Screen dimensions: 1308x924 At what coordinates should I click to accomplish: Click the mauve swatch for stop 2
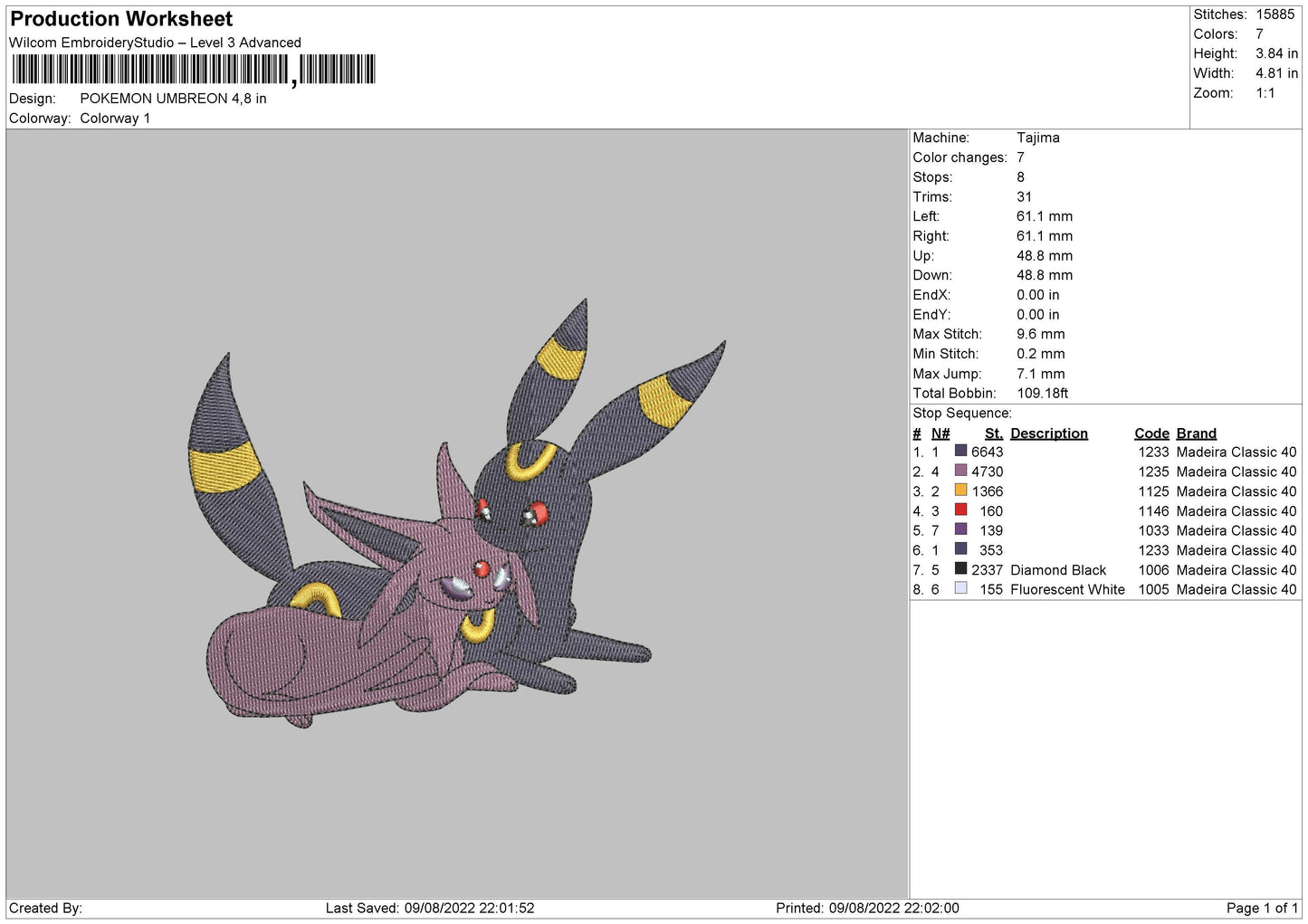coord(960,471)
